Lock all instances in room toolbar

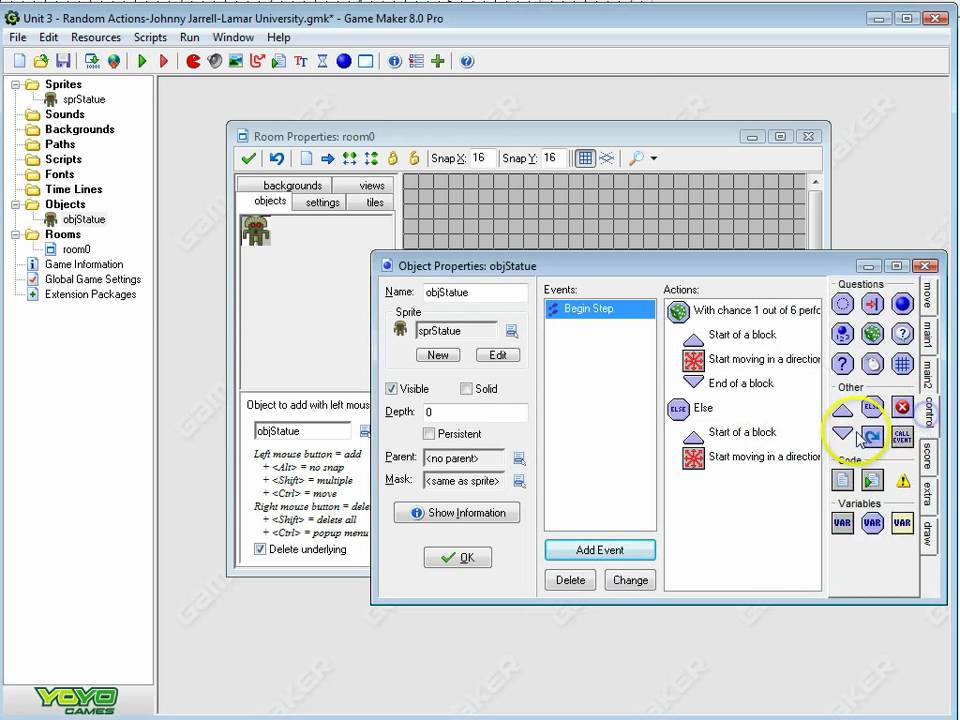pyautogui.click(x=392, y=159)
